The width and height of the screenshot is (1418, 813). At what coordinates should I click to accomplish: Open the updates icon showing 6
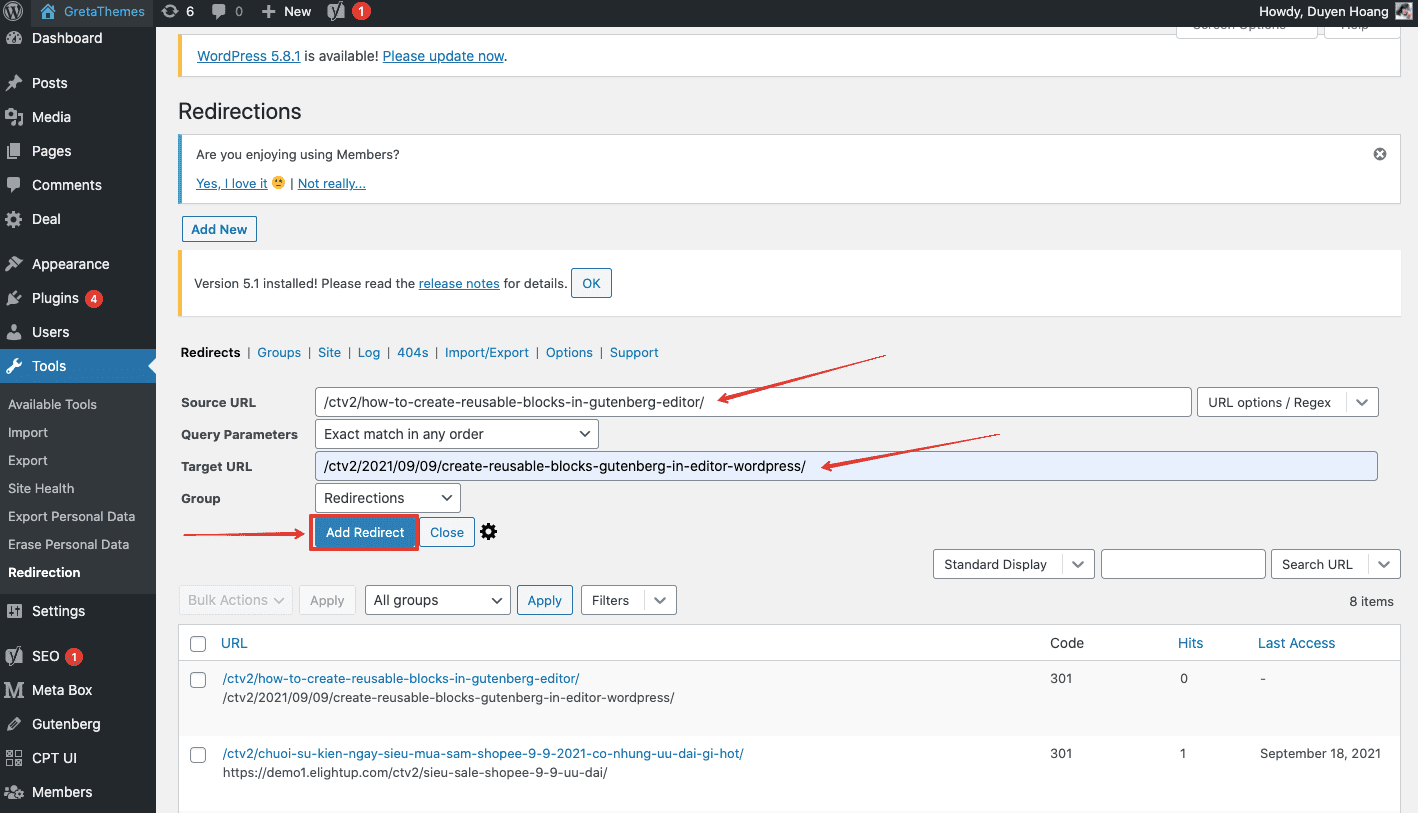click(169, 12)
